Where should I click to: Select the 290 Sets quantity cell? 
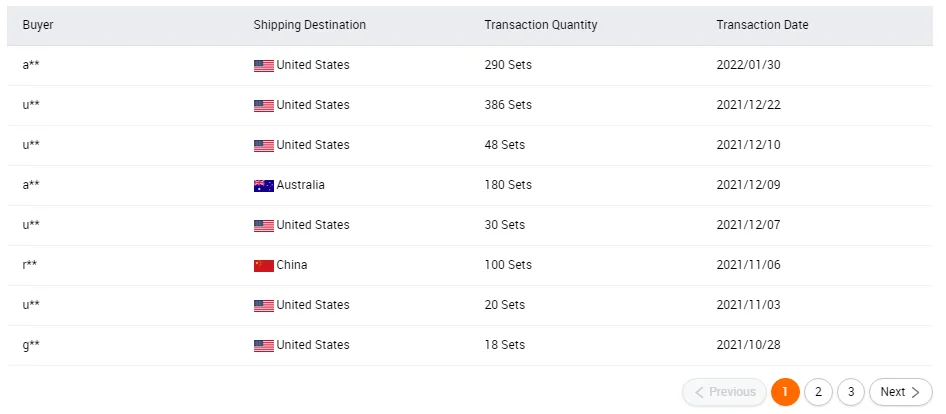(508, 65)
